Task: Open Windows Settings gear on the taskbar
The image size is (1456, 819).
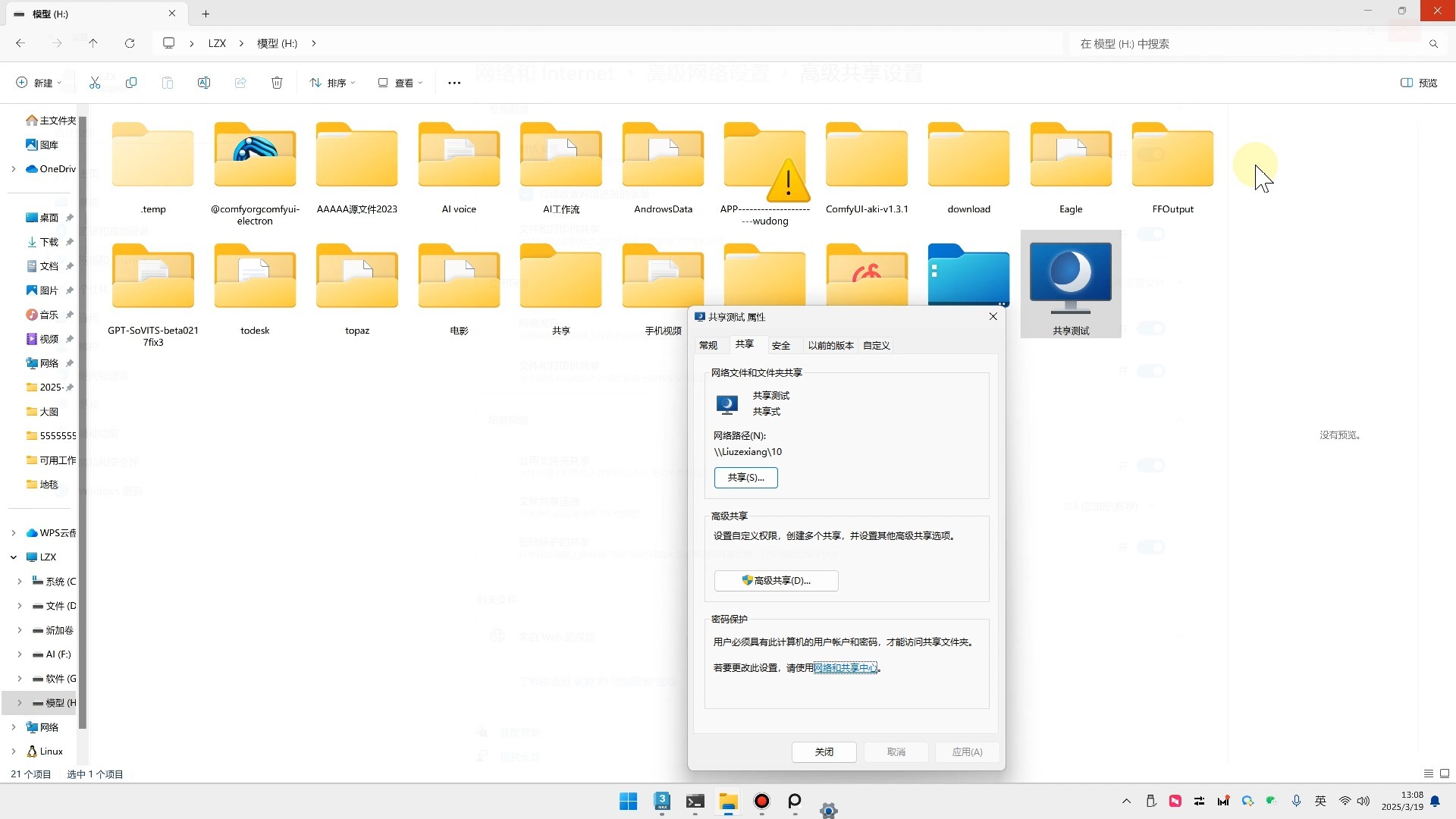Action: 829,810
